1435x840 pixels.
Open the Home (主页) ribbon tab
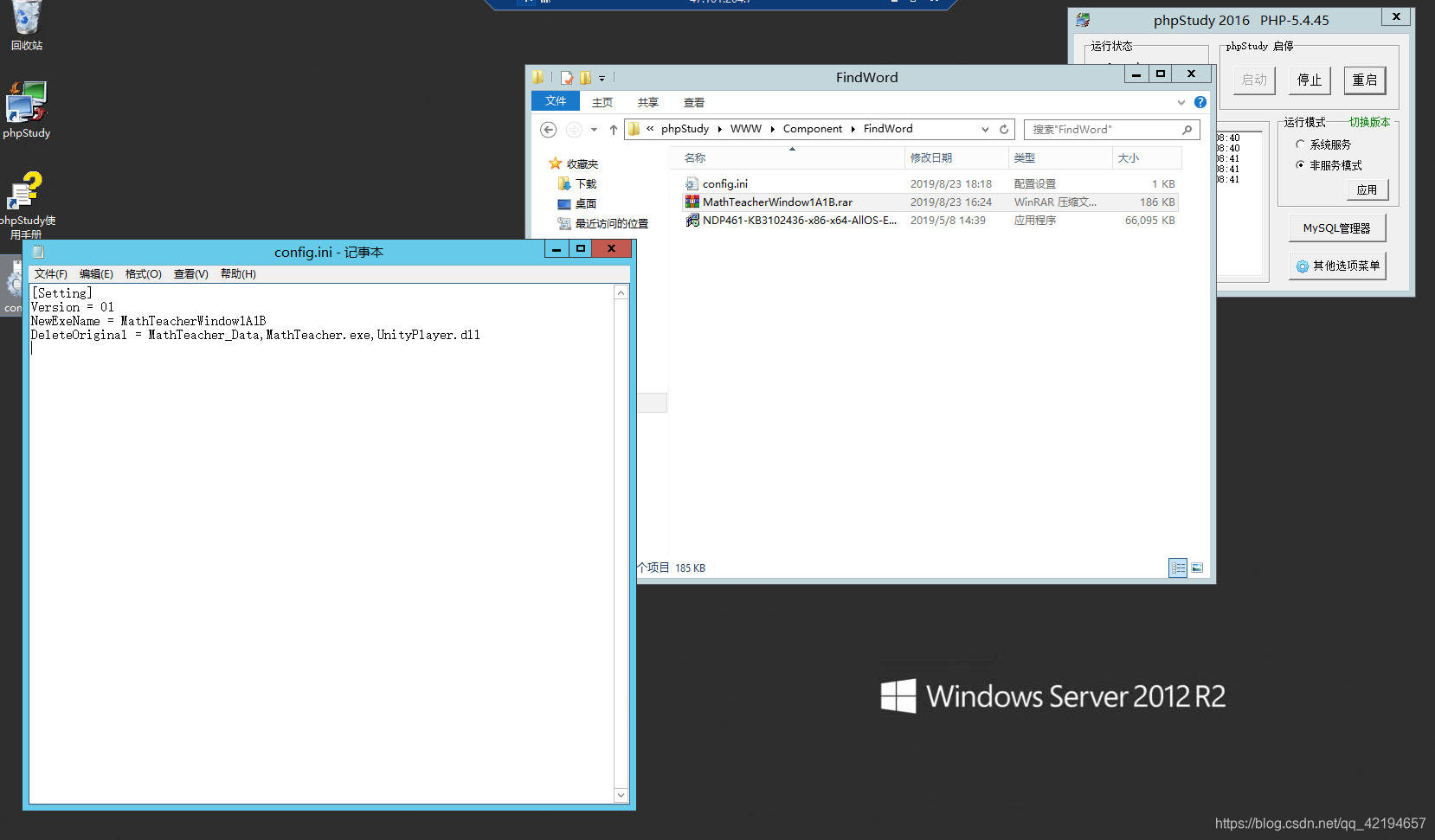[602, 102]
